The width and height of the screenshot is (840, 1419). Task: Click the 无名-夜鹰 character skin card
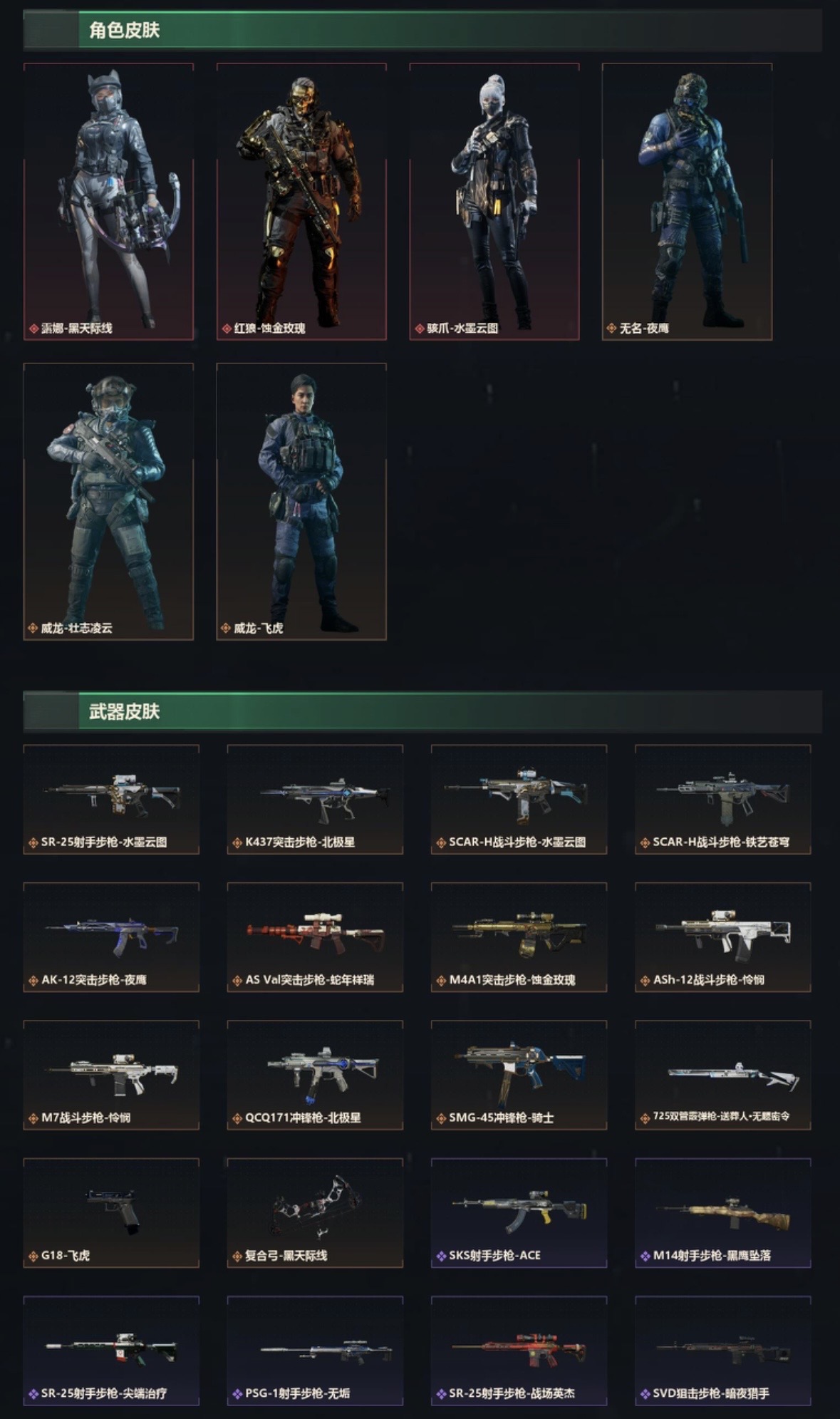tap(687, 202)
